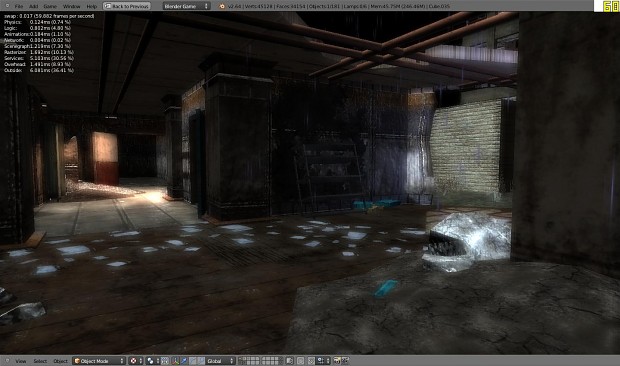Enable the rotate manipulator icon
620x366 pixels.
193,360
